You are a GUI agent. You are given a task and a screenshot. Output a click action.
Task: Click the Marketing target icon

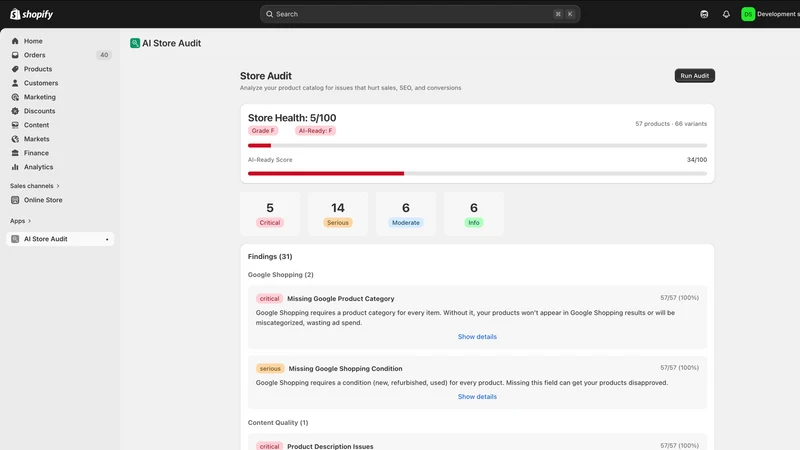[15, 97]
